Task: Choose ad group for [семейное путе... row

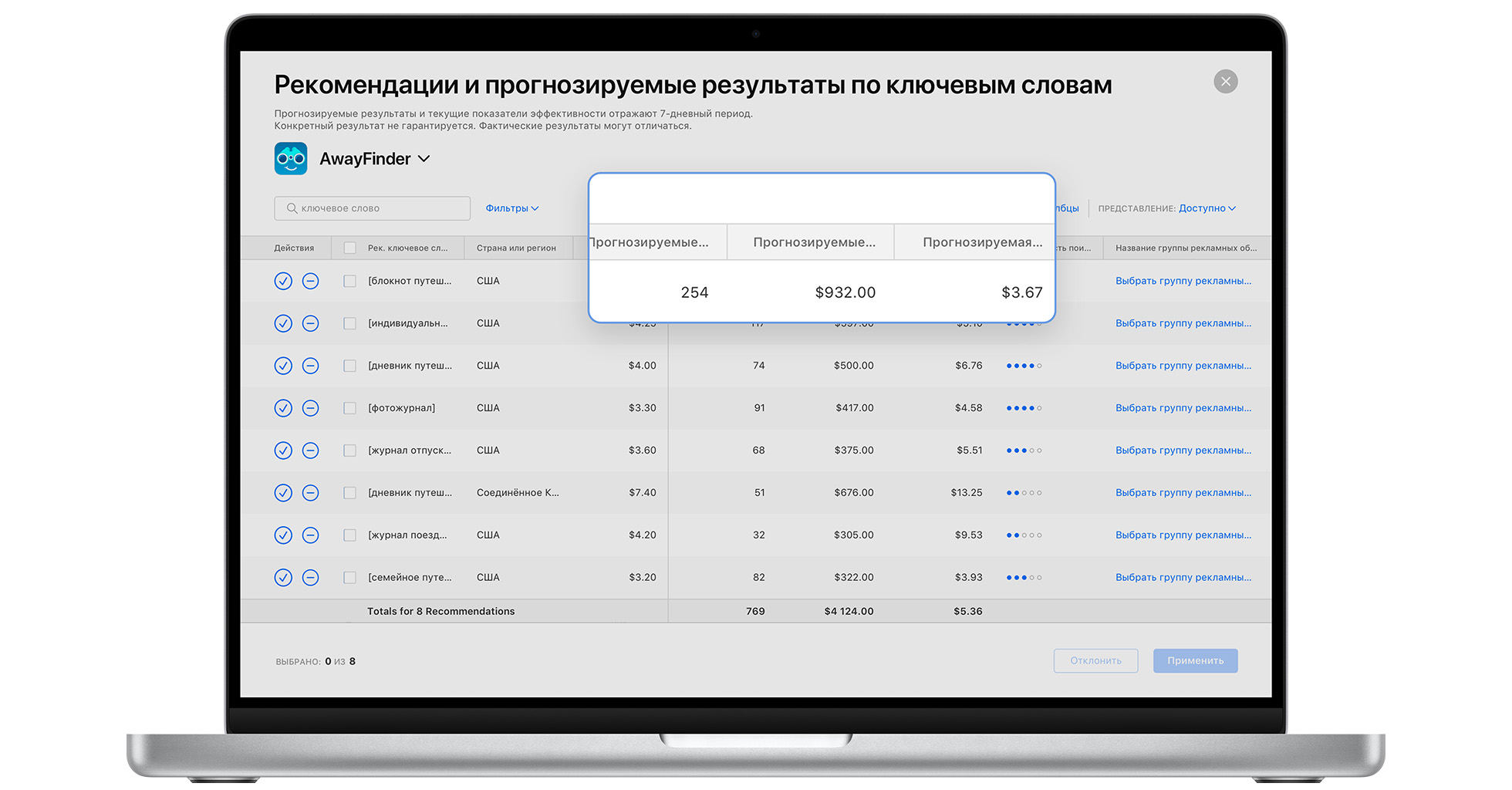Action: (1183, 577)
